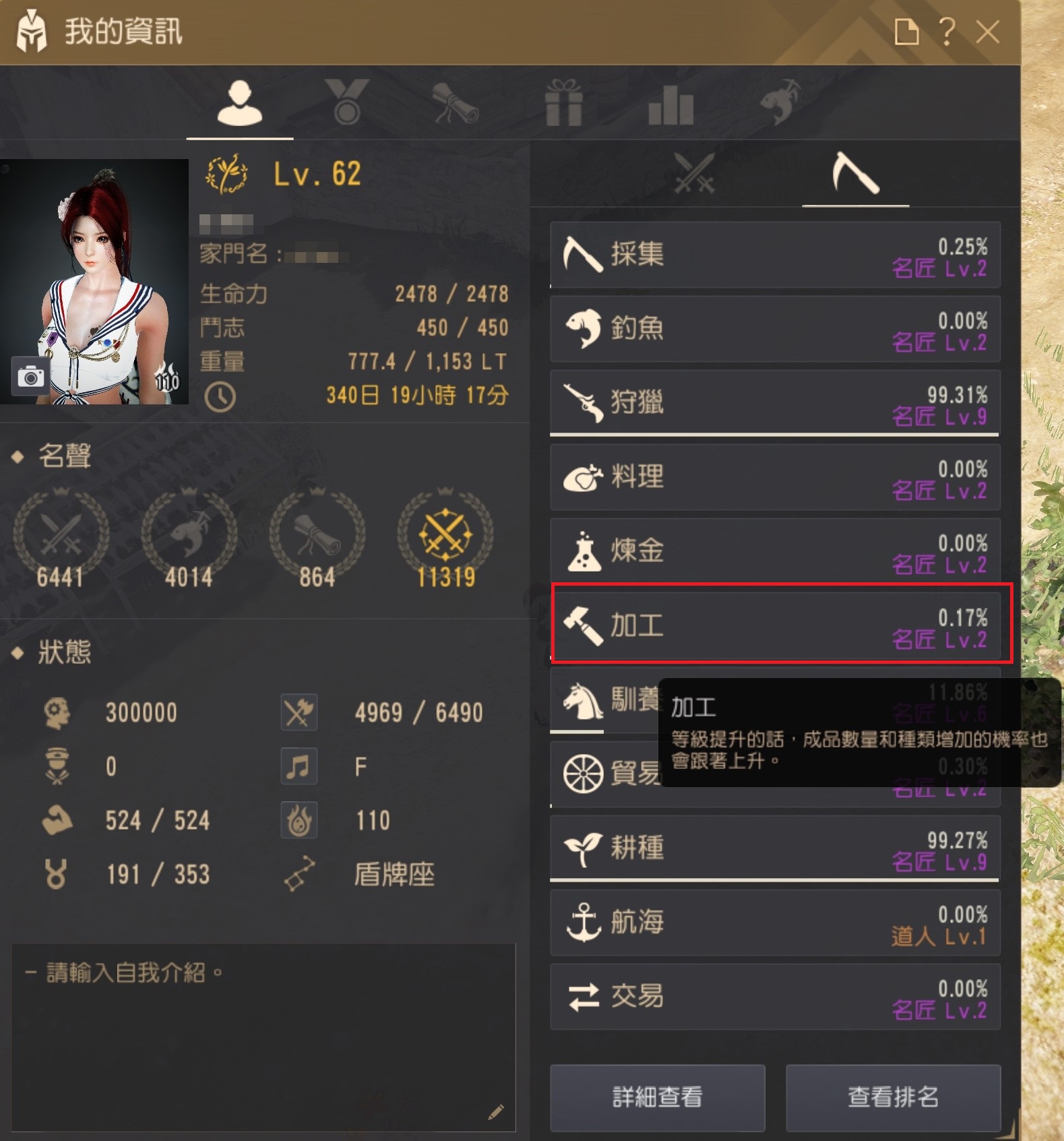The image size is (1064, 1141).
Task: Open help with the question mark icon
Action: pyautogui.click(x=947, y=32)
